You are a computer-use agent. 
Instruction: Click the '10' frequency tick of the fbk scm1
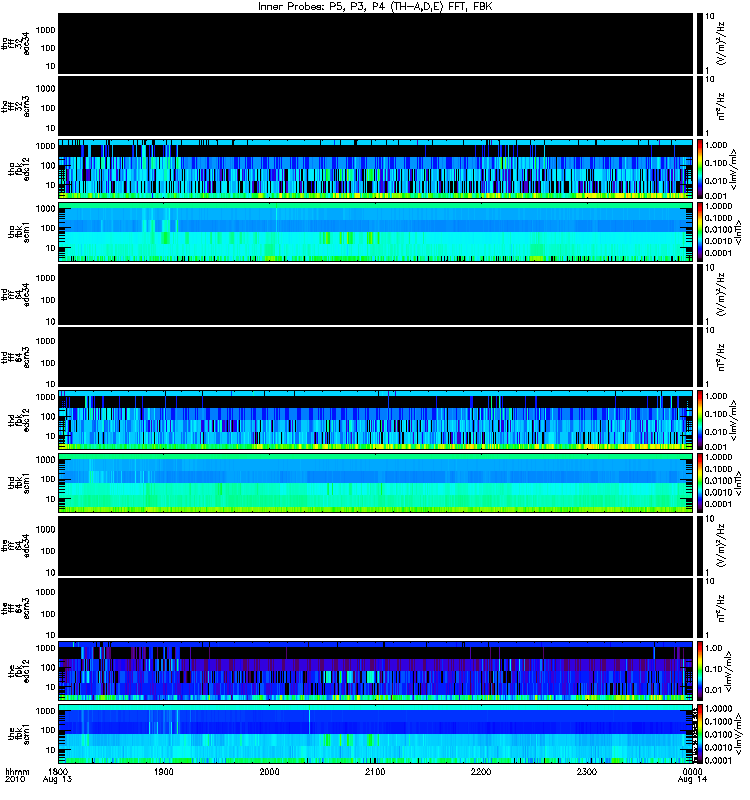tap(51, 750)
